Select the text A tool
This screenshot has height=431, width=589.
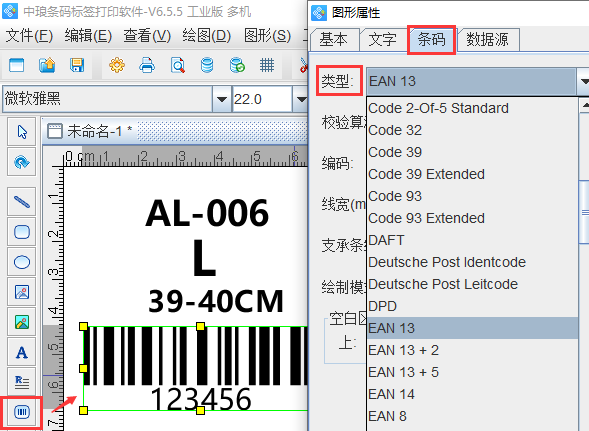[22, 352]
